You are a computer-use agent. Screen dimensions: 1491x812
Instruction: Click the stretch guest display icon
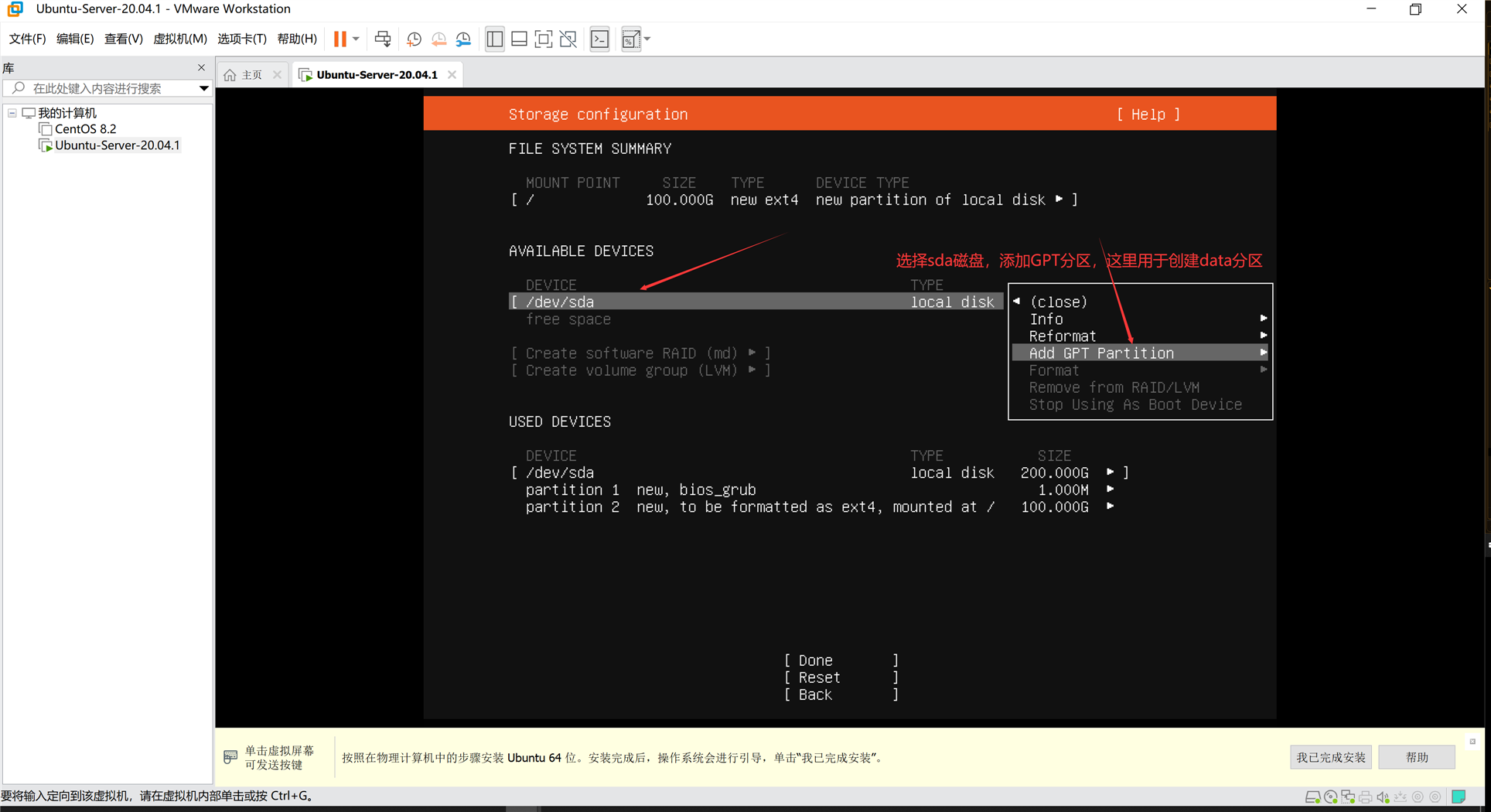(631, 39)
